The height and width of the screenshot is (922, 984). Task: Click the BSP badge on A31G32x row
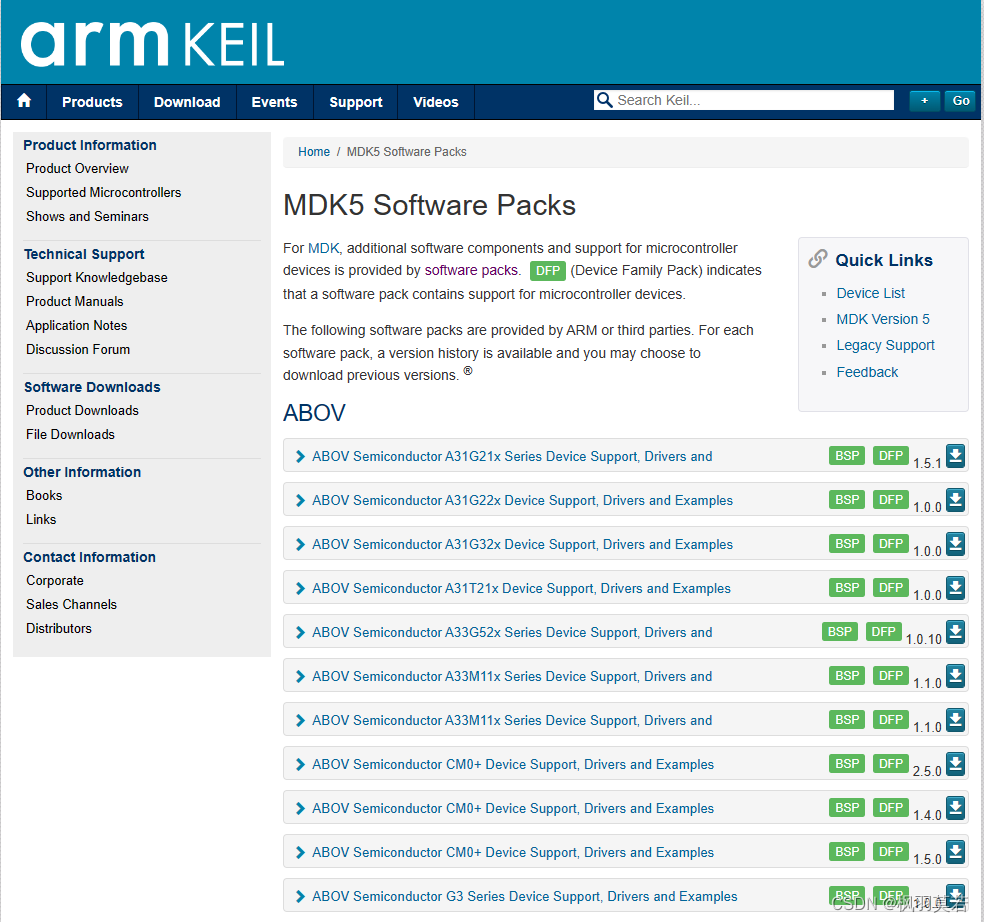coord(847,544)
